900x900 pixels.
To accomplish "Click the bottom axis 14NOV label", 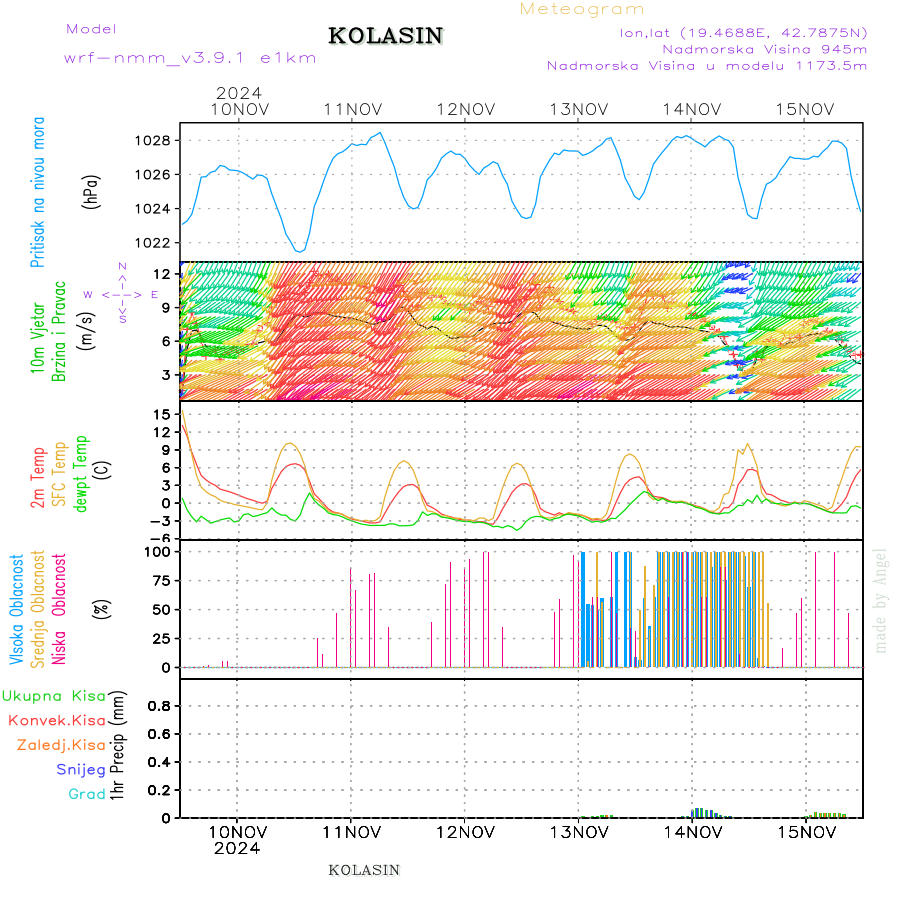I will point(693,832).
